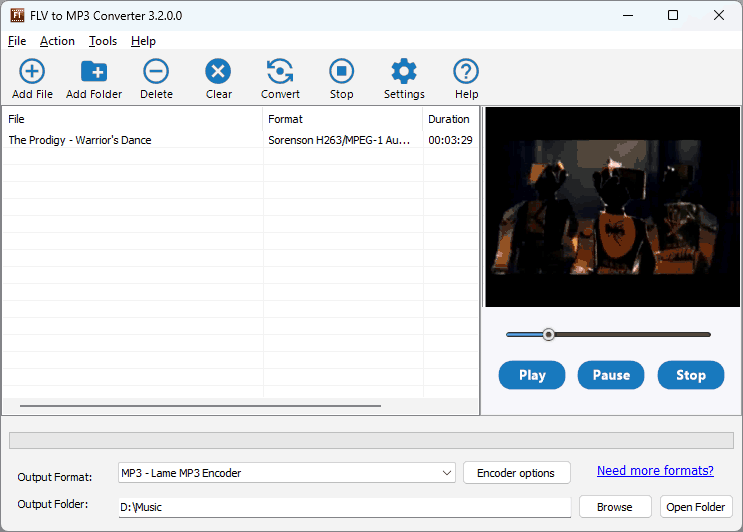Maximize the converter window
Viewport: 743px width, 532px height.
point(672,15)
